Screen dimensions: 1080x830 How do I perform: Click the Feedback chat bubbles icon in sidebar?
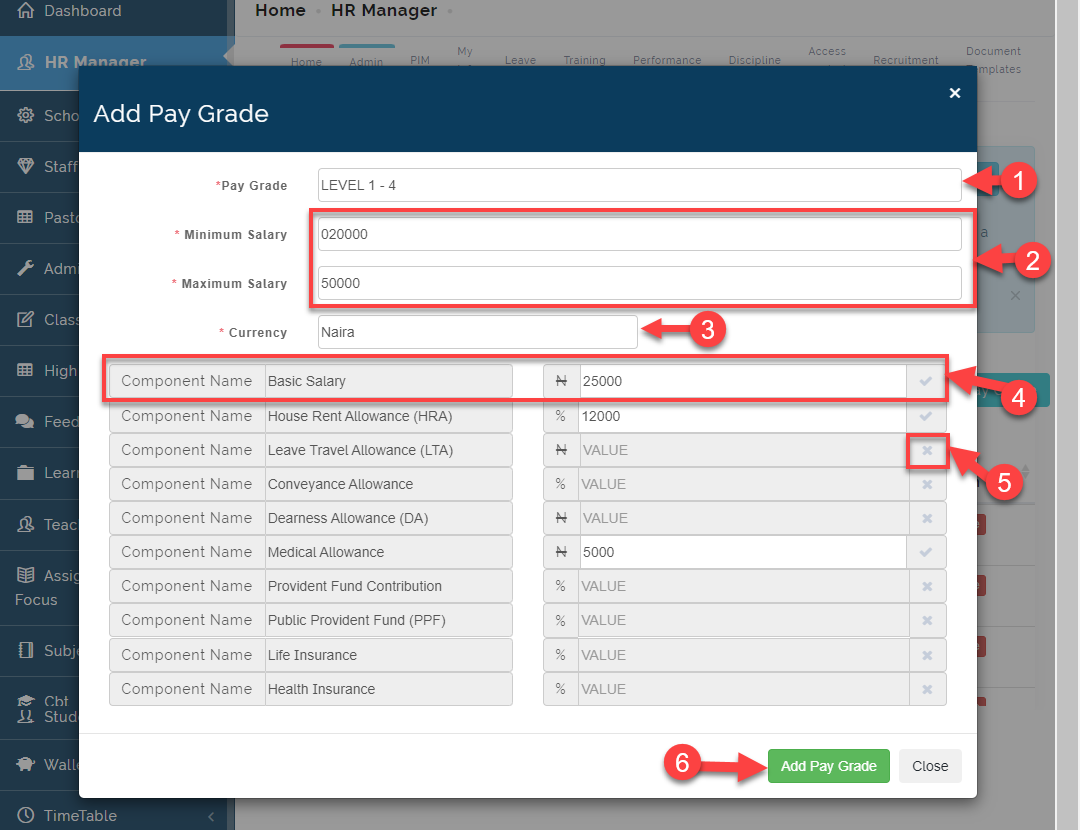25,421
